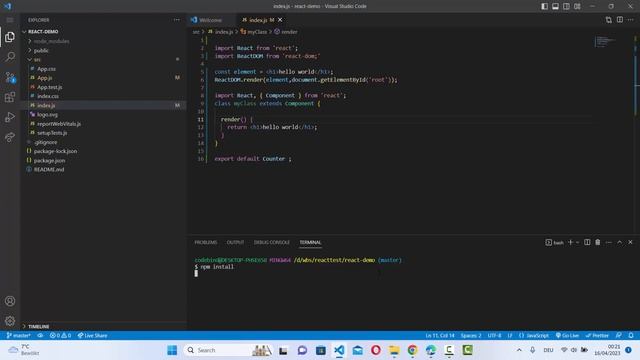The height and width of the screenshot is (360, 640).
Task: Show hidden system tray icons
Action: pos(519,350)
